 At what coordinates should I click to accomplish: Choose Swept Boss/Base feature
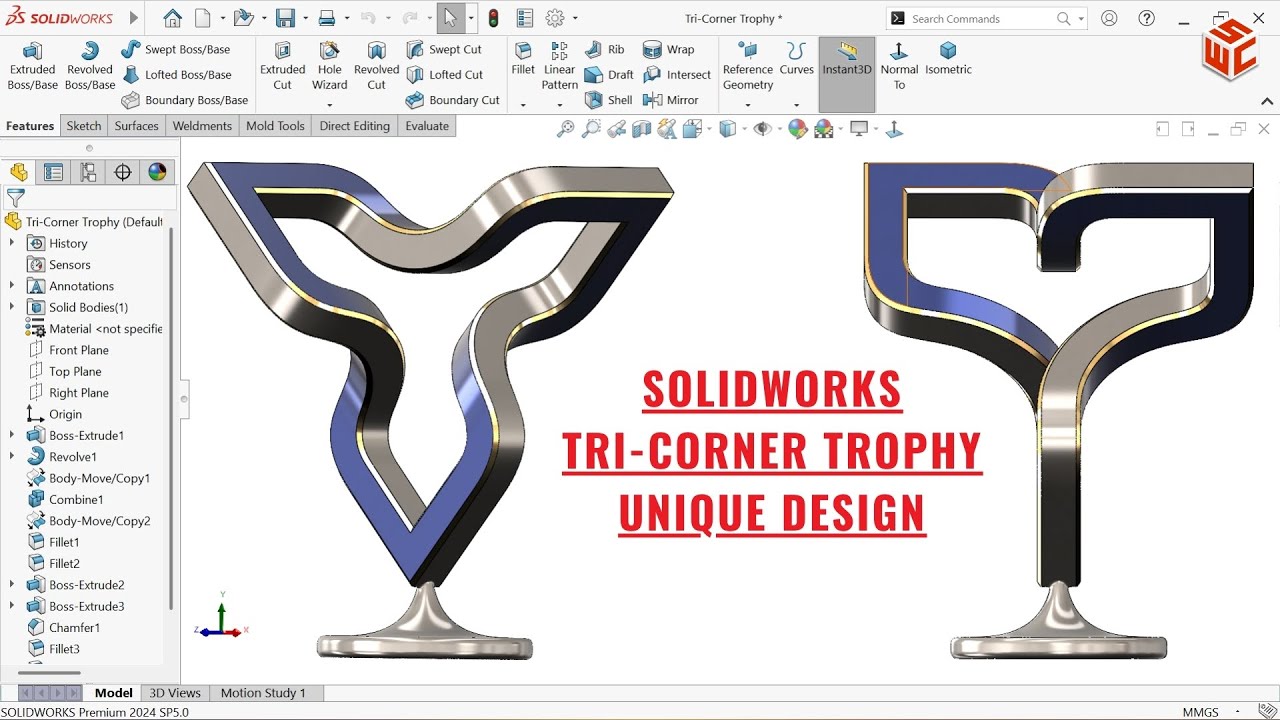pos(176,49)
